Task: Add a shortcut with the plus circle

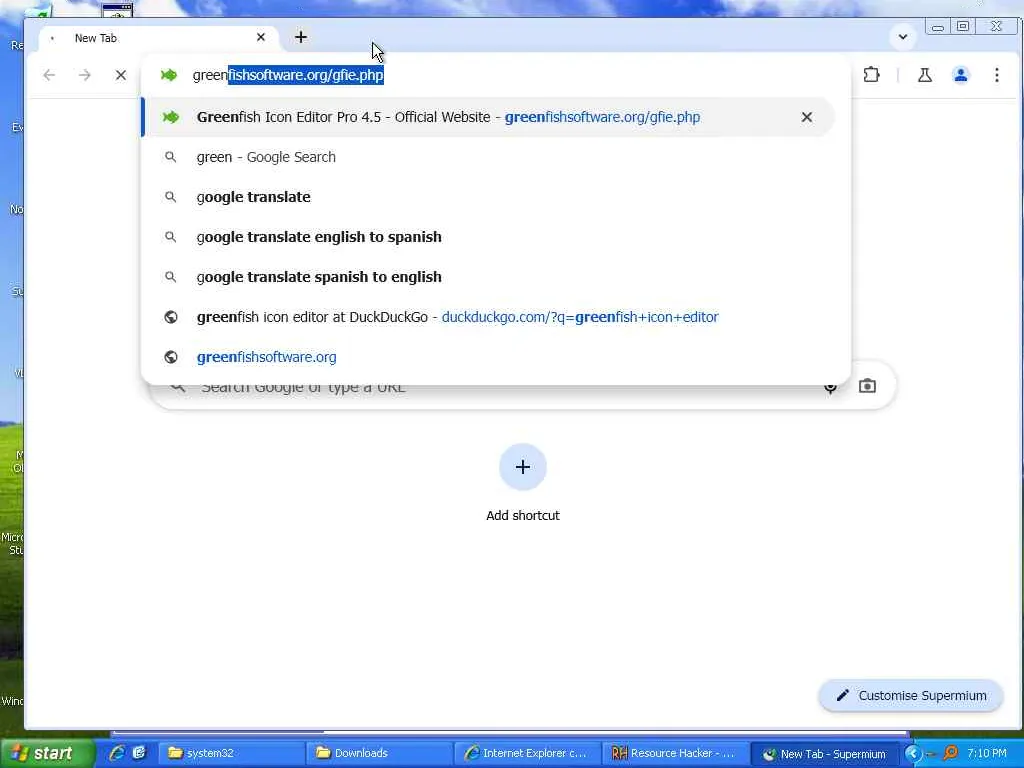Action: (x=522, y=467)
